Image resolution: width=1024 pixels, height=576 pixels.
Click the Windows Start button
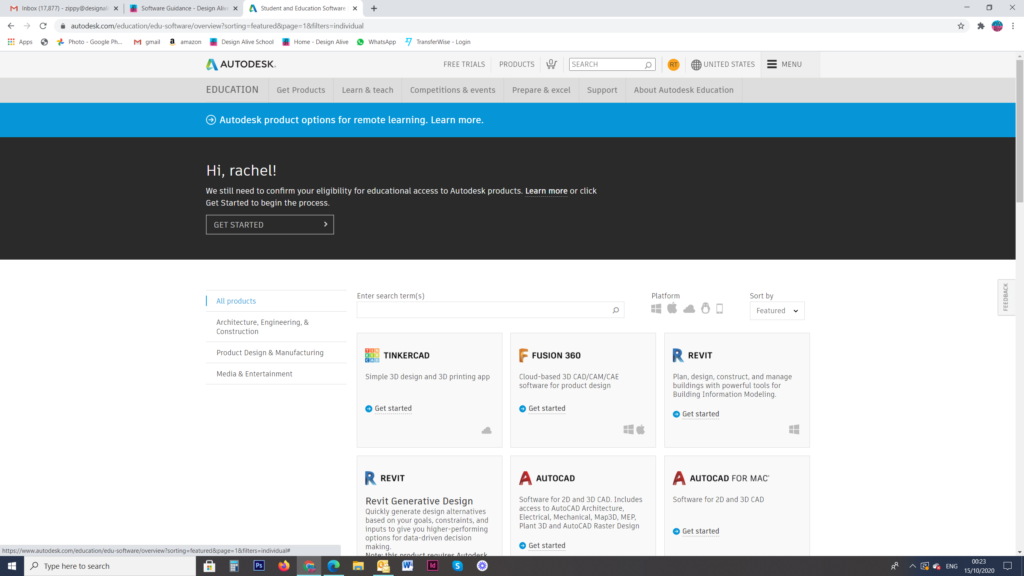(x=12, y=566)
